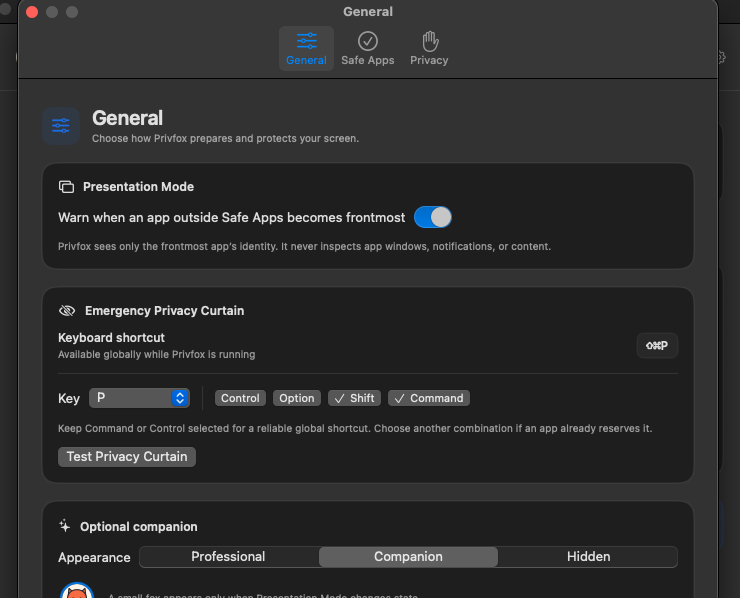This screenshot has height=598, width=740.
Task: Open the Privacy tab
Action: click(x=429, y=49)
